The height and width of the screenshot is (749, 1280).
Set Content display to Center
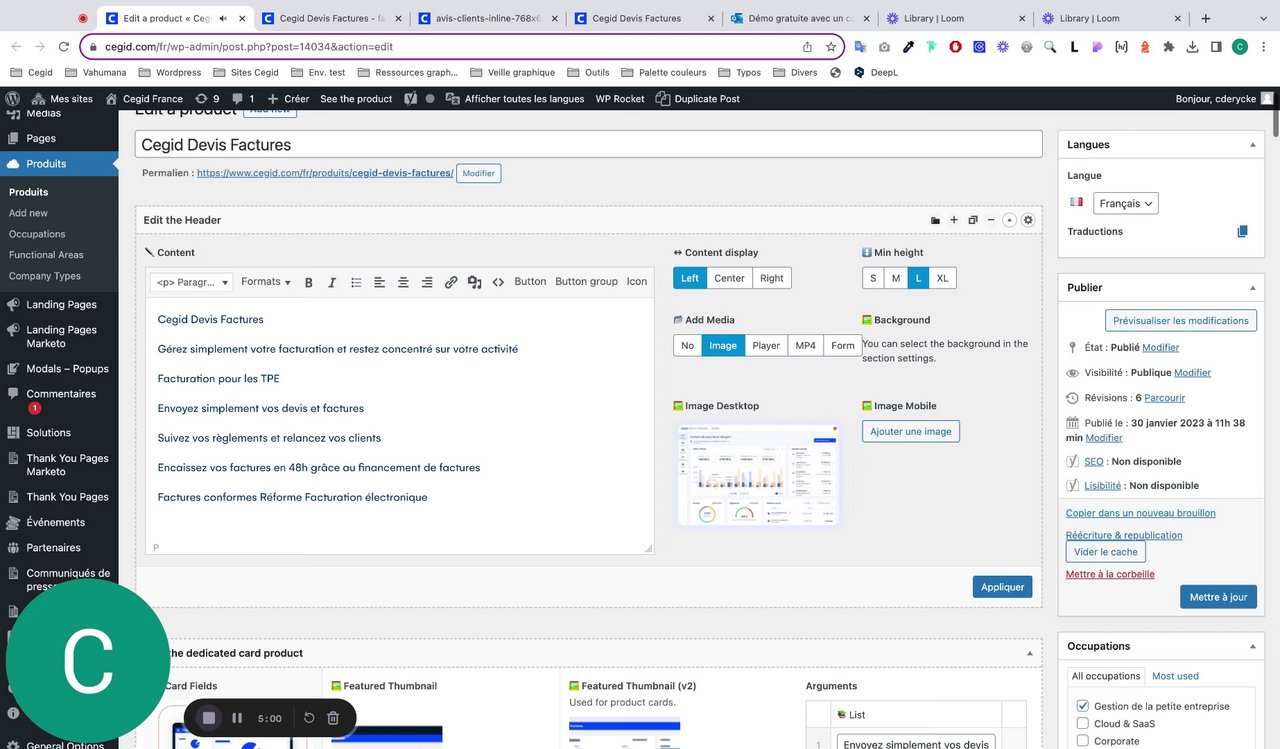click(x=729, y=278)
